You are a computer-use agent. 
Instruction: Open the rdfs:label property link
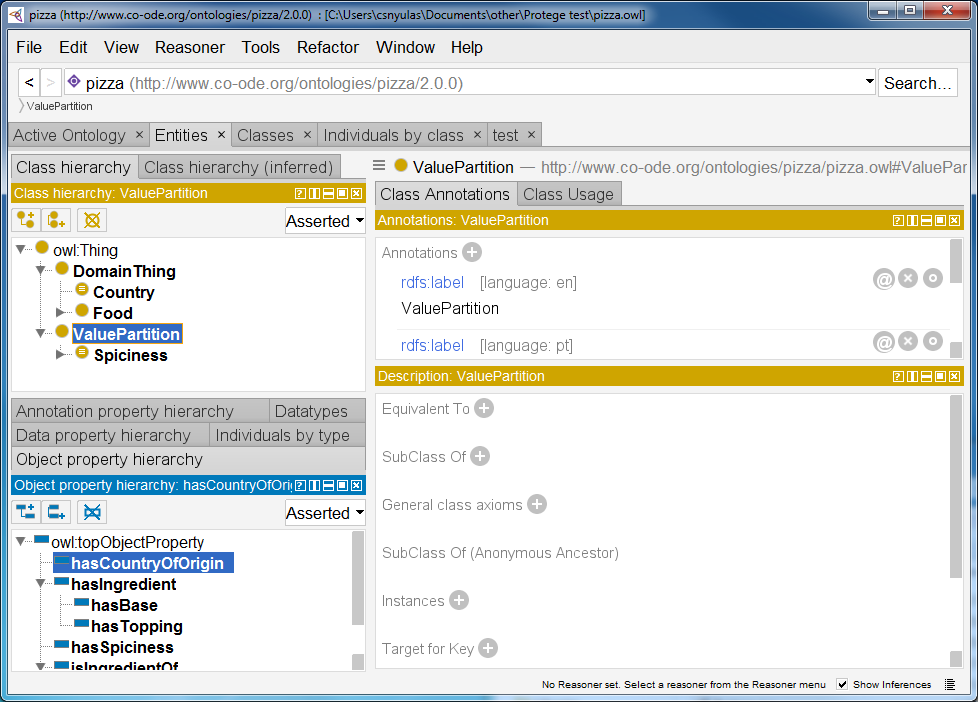tap(431, 282)
